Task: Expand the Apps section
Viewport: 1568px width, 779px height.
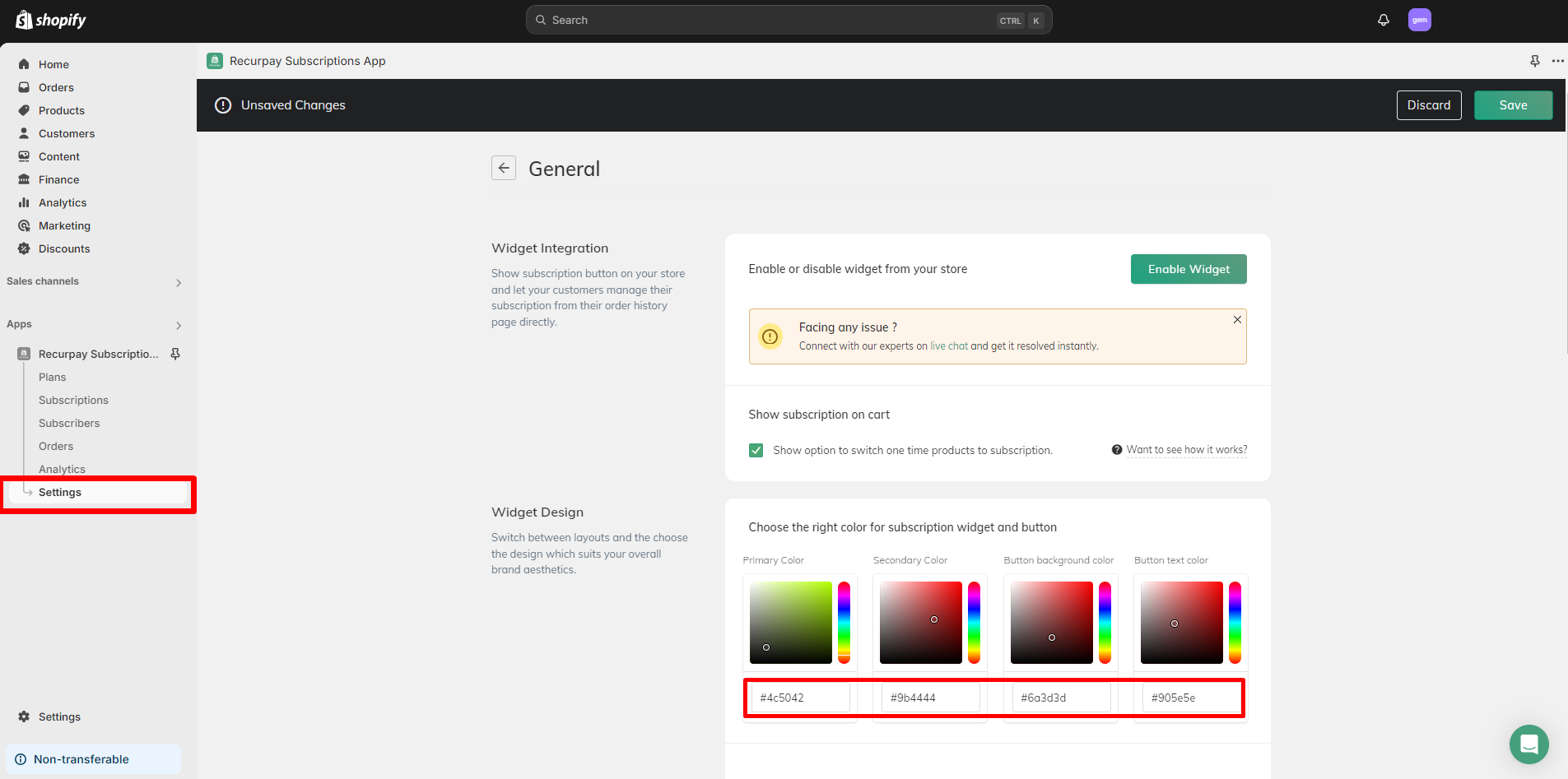Action: click(179, 324)
